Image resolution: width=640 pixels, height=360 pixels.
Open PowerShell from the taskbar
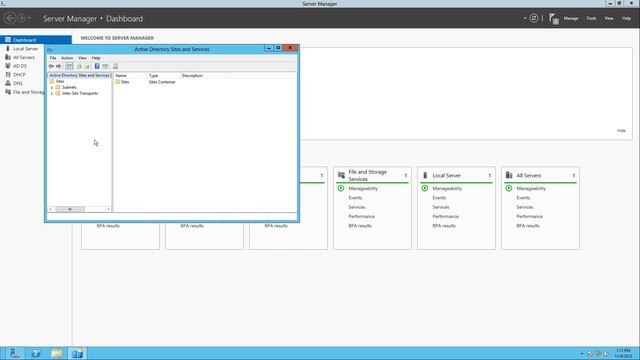[36, 353]
